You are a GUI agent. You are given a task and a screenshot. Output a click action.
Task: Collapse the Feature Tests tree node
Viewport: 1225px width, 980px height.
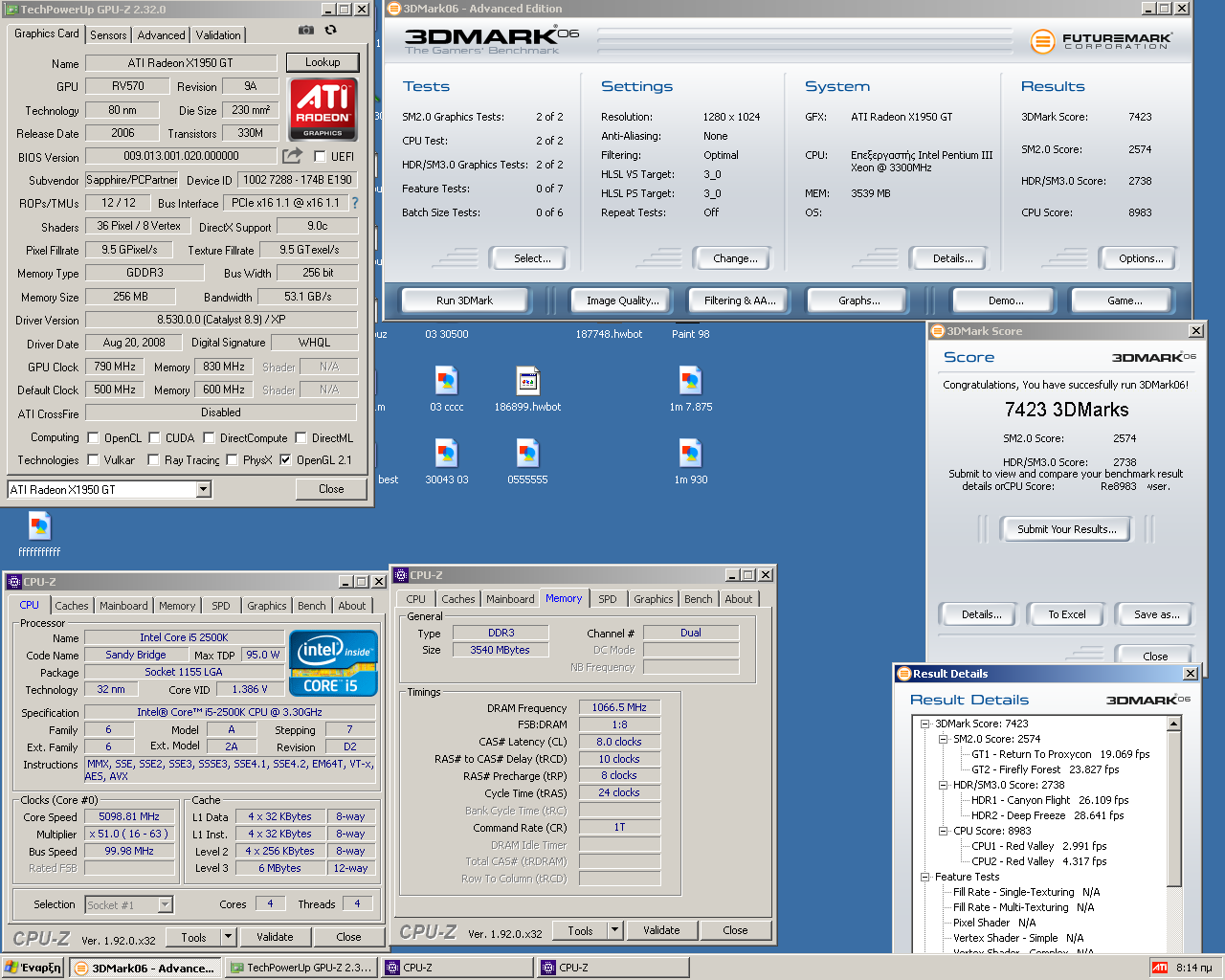click(925, 877)
